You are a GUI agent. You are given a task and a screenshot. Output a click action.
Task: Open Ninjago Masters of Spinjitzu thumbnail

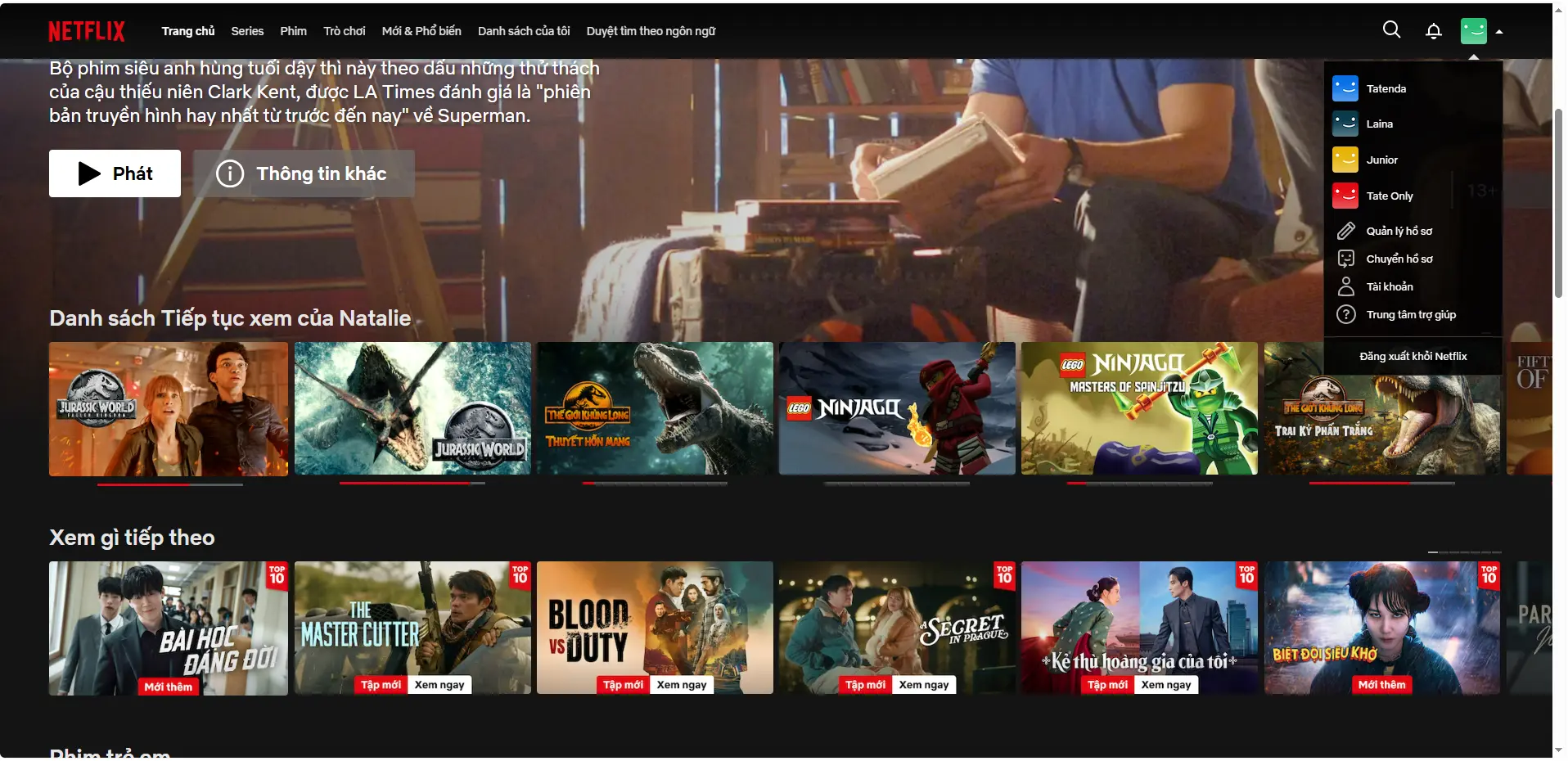(x=1139, y=409)
